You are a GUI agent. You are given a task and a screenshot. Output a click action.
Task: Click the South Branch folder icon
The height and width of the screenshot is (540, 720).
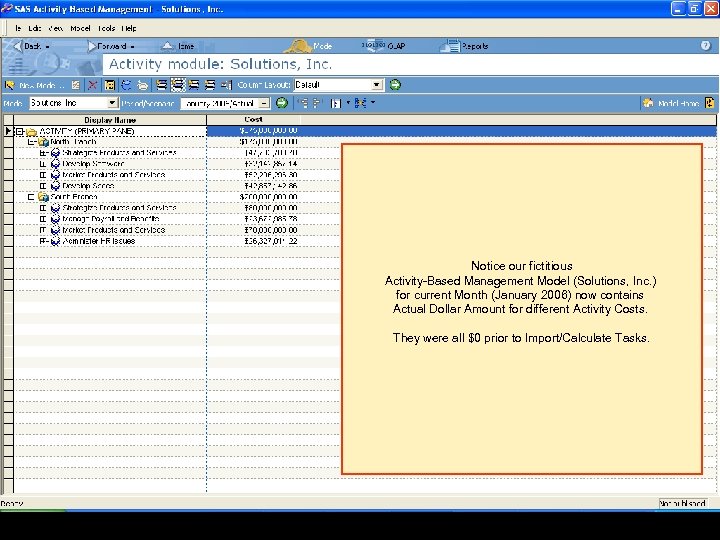(44, 197)
